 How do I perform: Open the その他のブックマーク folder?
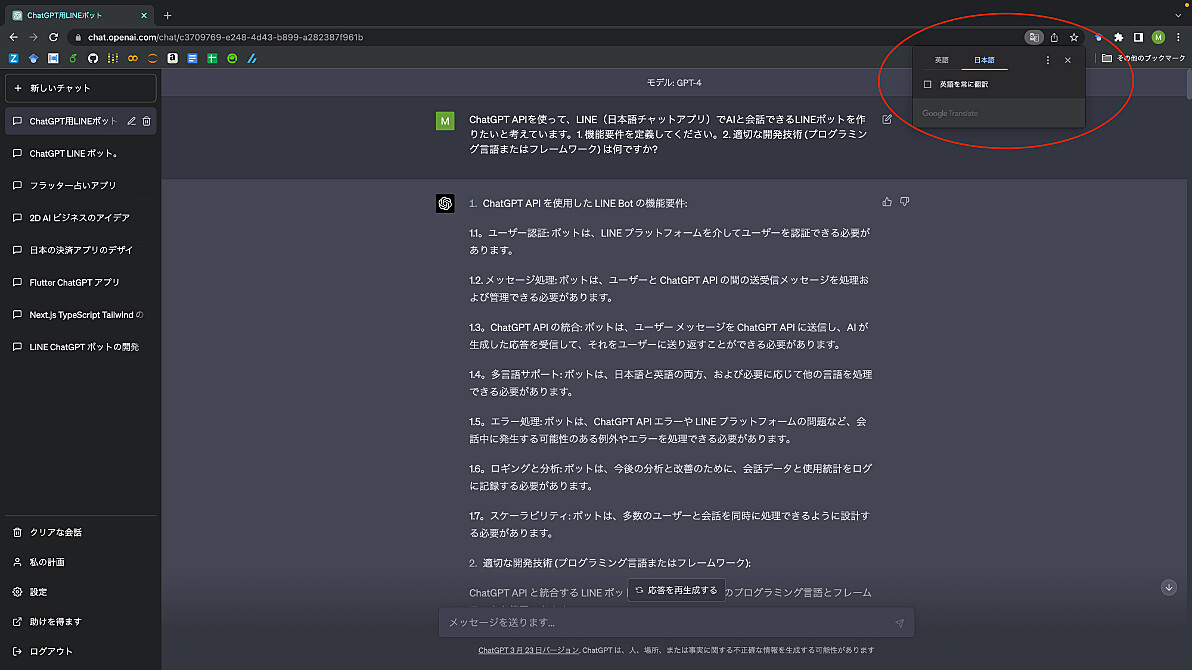(x=1143, y=58)
